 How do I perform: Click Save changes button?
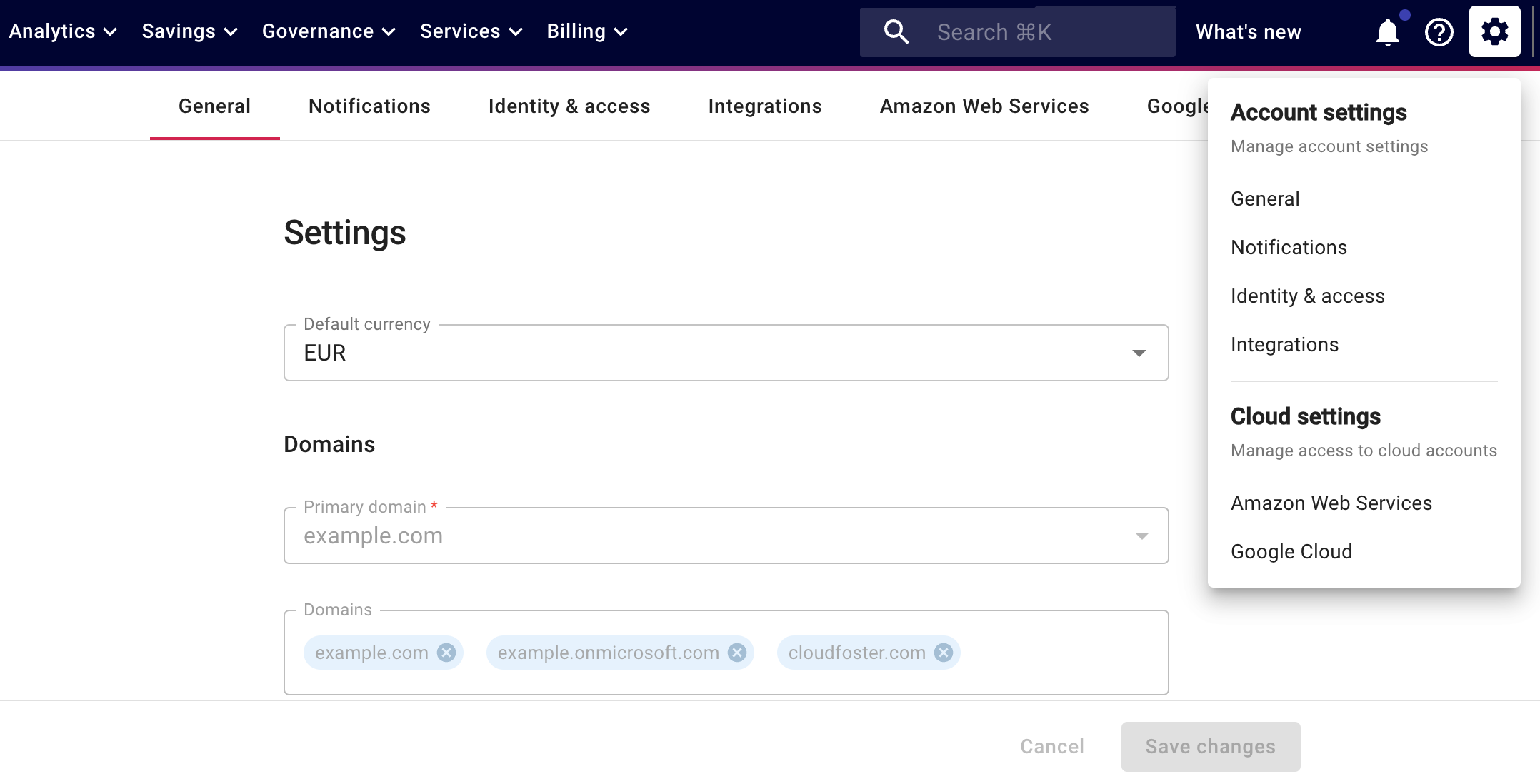click(1210, 745)
